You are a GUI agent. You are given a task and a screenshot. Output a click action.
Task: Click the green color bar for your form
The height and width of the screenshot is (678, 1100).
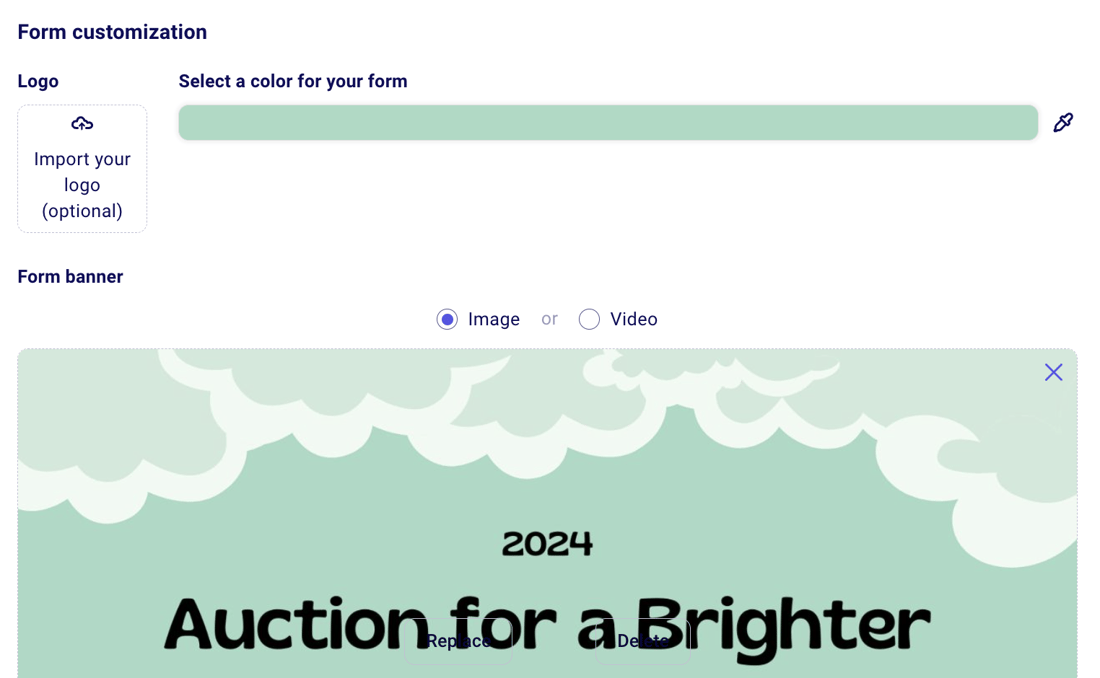607,122
